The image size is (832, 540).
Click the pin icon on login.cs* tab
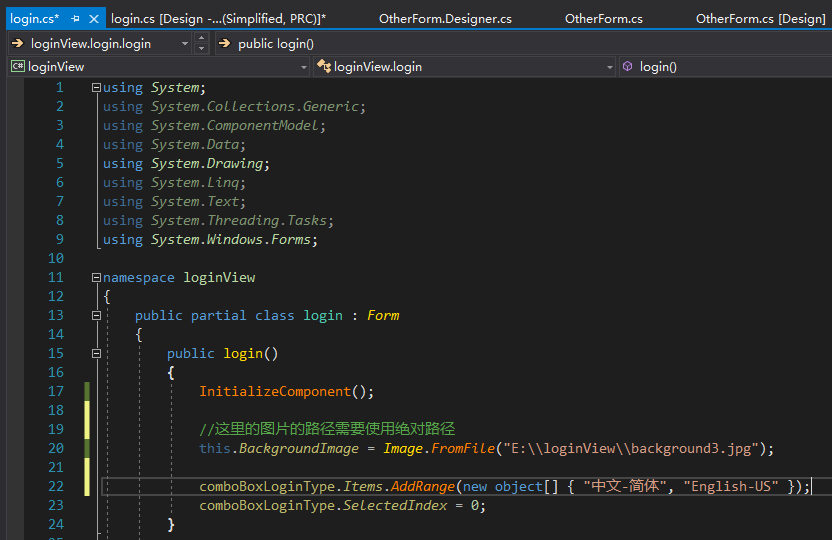(75, 19)
